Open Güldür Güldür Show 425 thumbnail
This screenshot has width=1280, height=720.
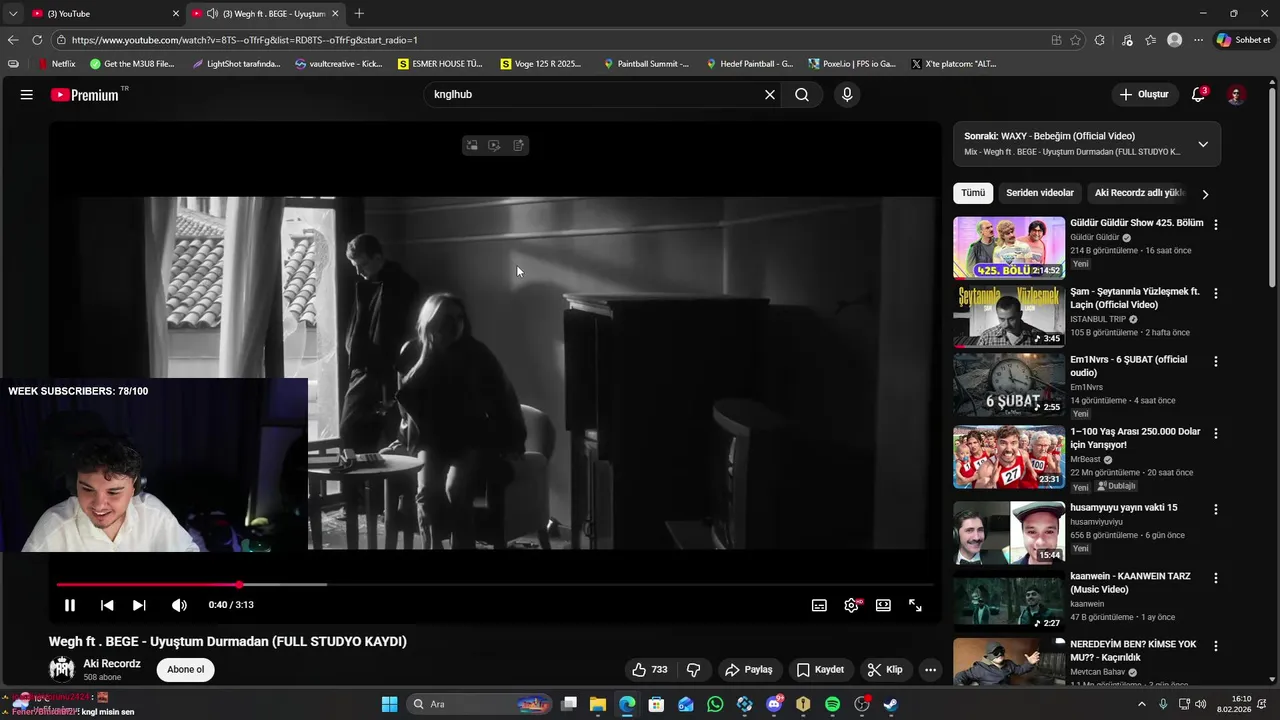(1009, 248)
